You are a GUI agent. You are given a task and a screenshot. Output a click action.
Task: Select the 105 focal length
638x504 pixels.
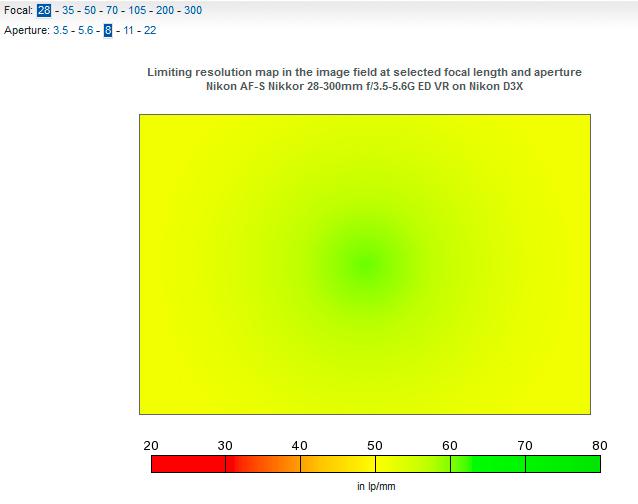137,10
